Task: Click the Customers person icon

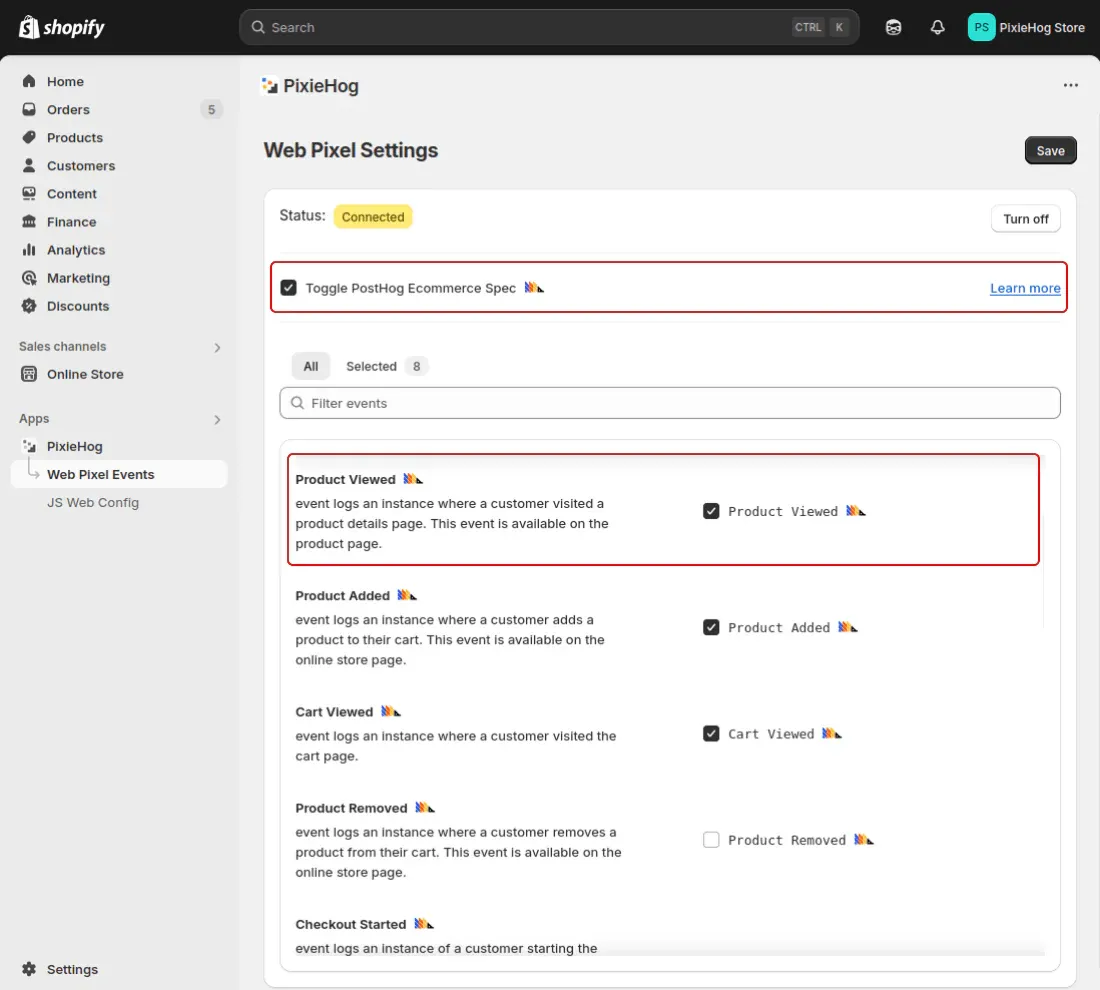Action: click(29, 166)
